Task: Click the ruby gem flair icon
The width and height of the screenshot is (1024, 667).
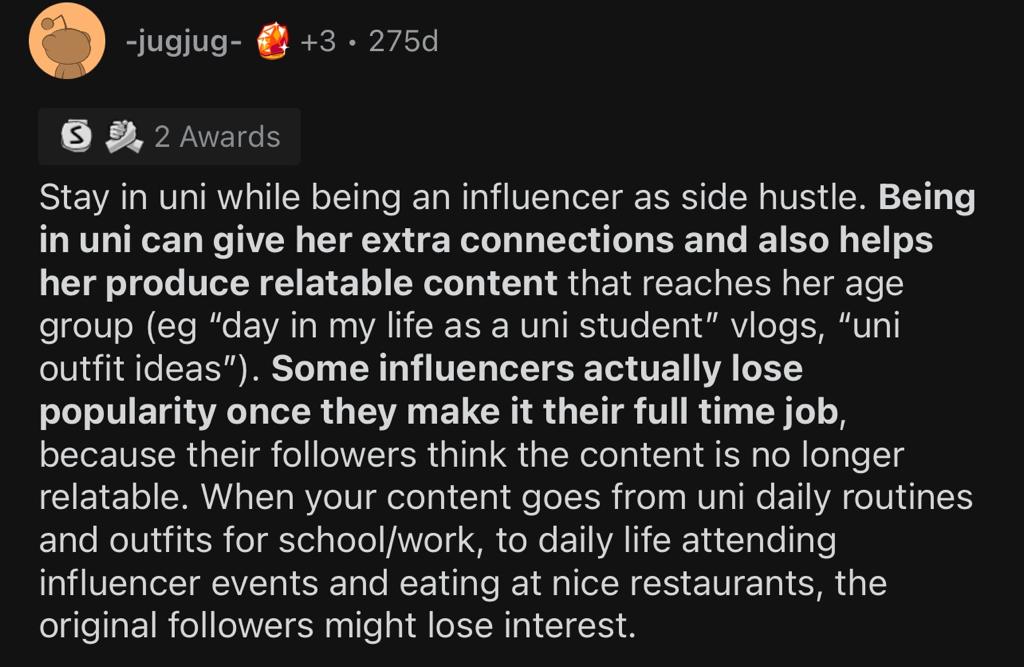Action: 273,41
